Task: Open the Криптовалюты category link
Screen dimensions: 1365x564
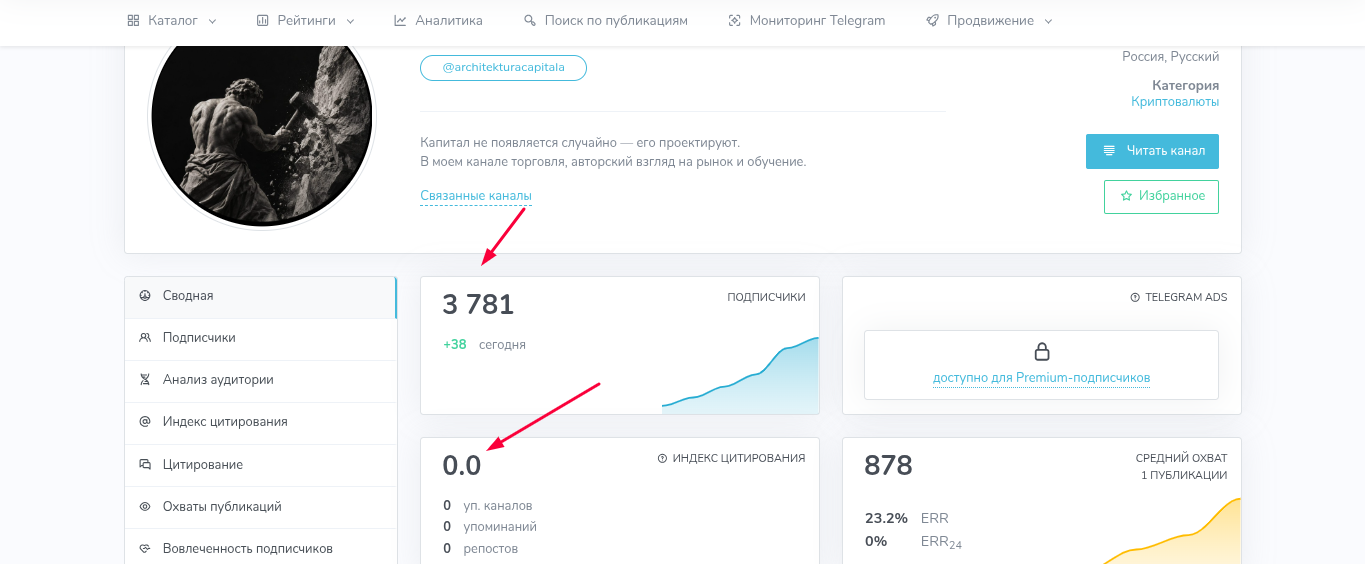Action: pyautogui.click(x=1175, y=102)
